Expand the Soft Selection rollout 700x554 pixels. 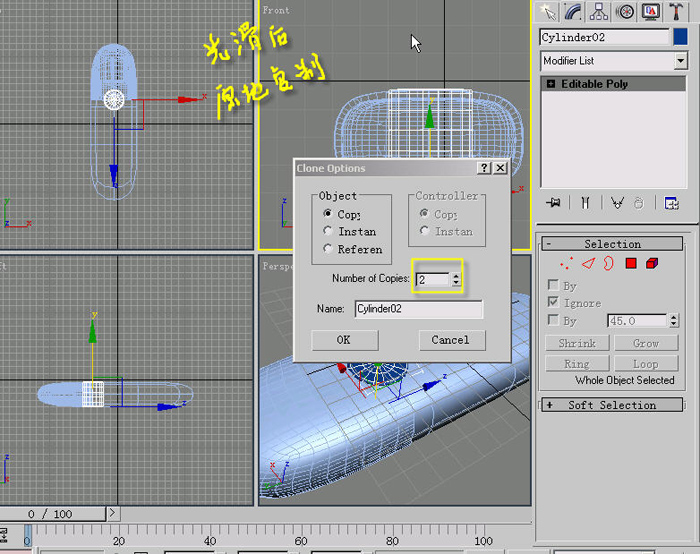click(x=612, y=405)
